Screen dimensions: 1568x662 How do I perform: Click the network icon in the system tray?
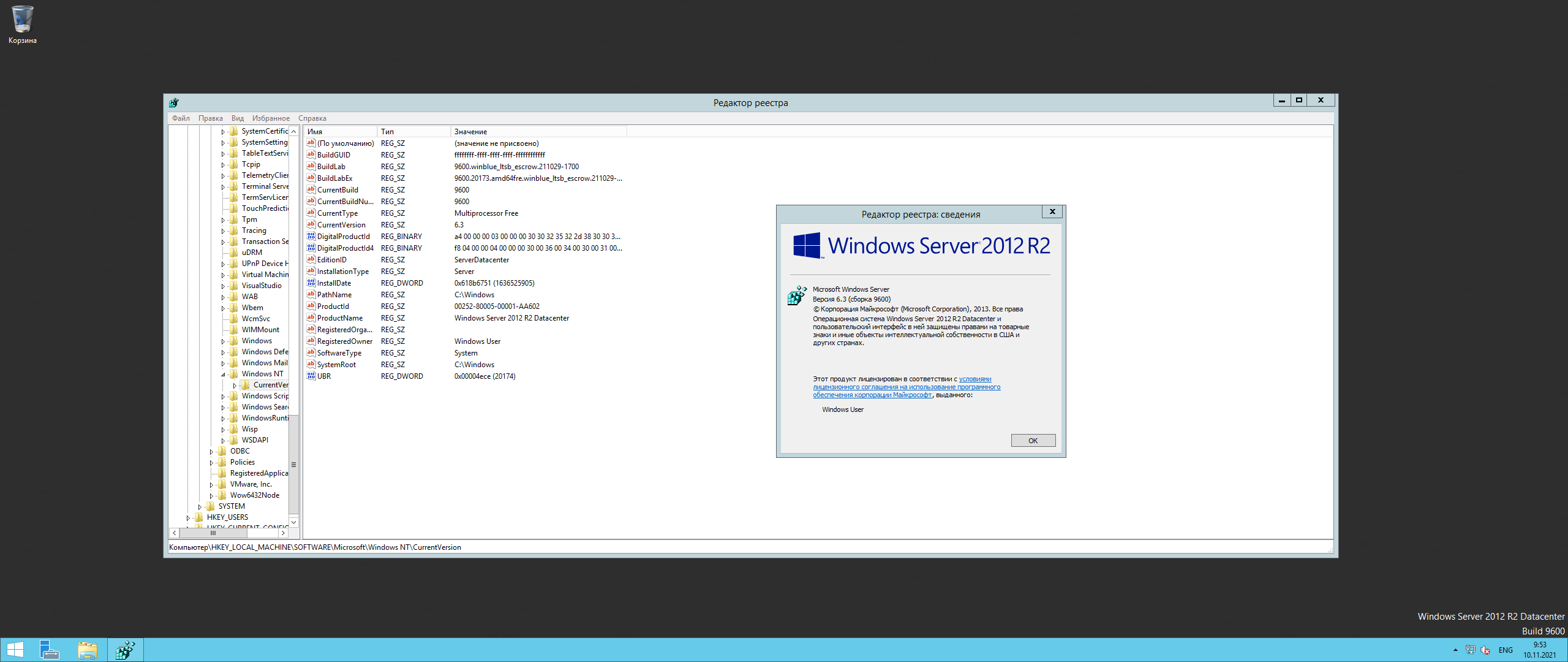click(x=1470, y=650)
